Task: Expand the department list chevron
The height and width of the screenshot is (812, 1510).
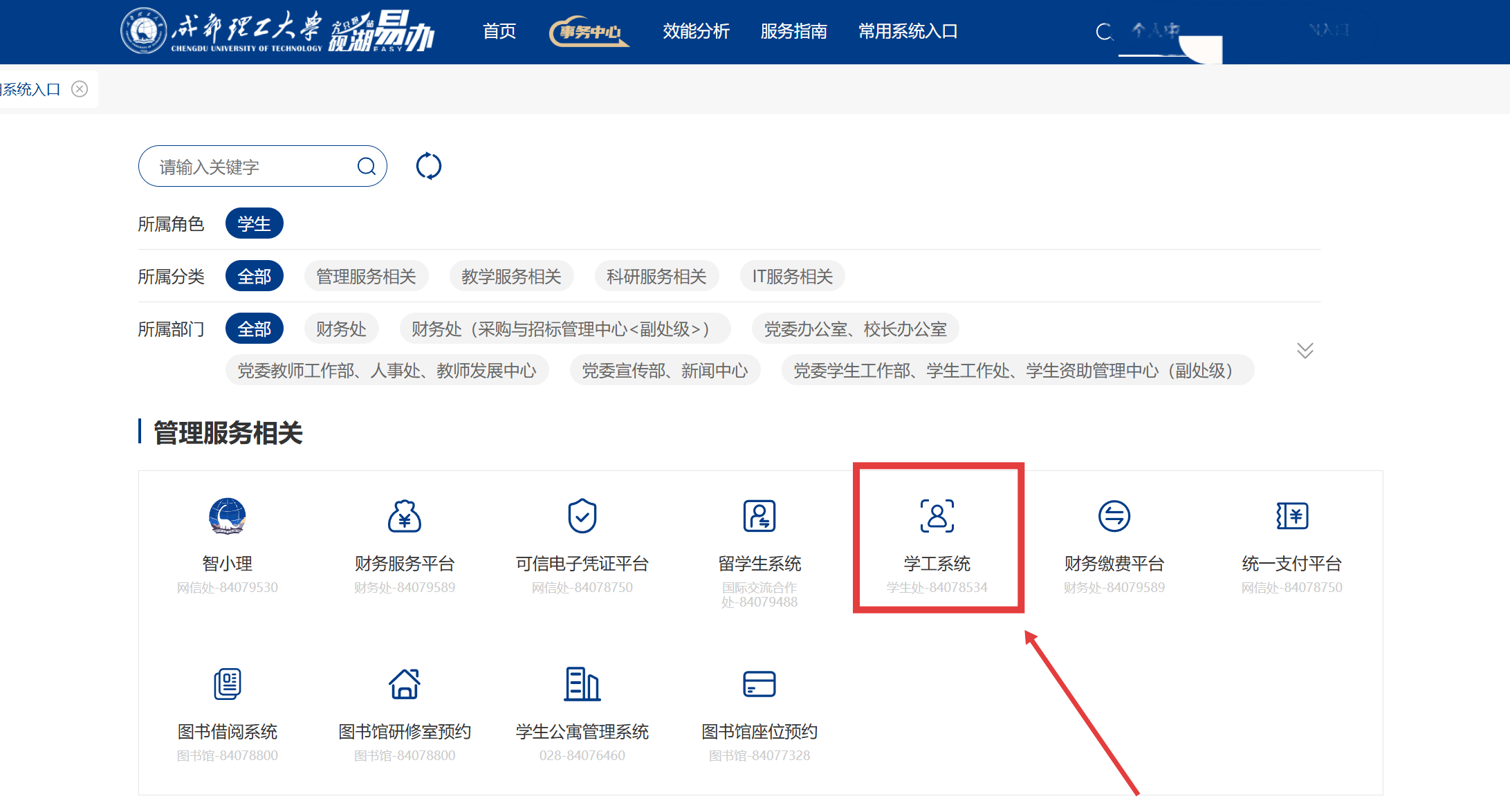Action: point(1305,350)
